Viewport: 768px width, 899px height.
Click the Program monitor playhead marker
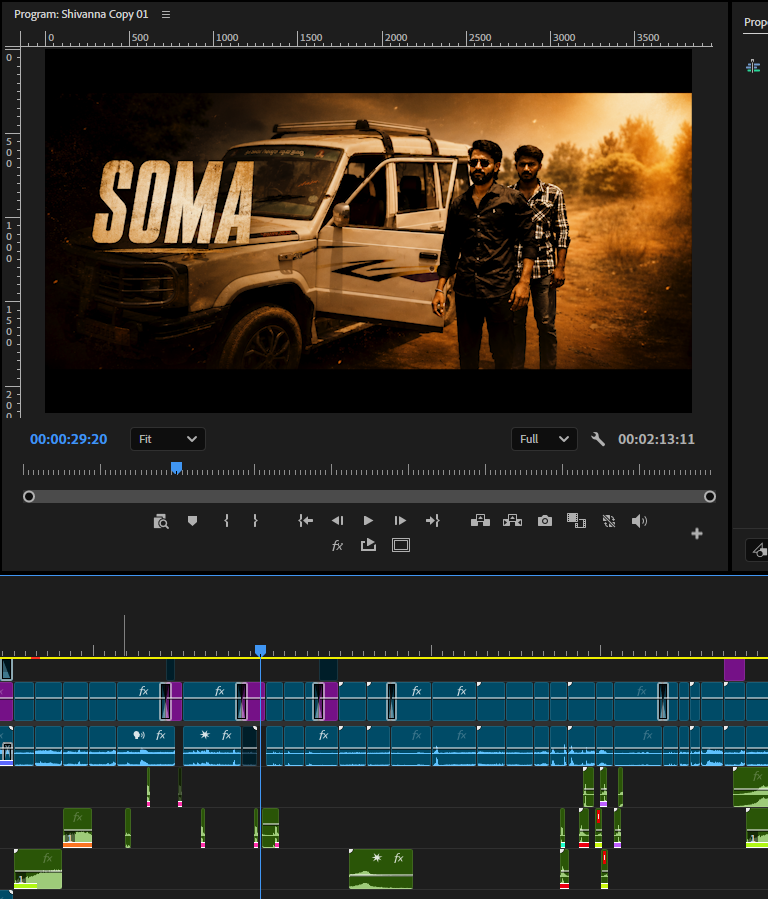pyautogui.click(x=177, y=468)
